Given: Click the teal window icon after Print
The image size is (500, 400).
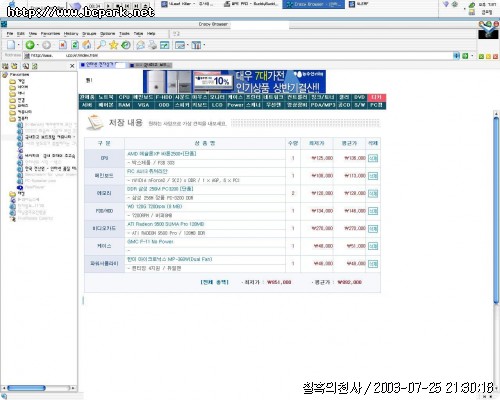Looking at the screenshot, I should 165,45.
